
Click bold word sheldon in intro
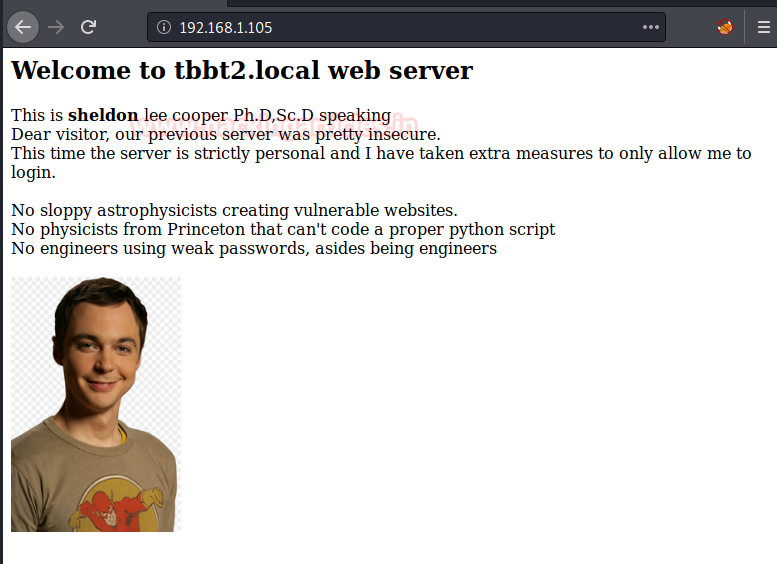(103, 115)
